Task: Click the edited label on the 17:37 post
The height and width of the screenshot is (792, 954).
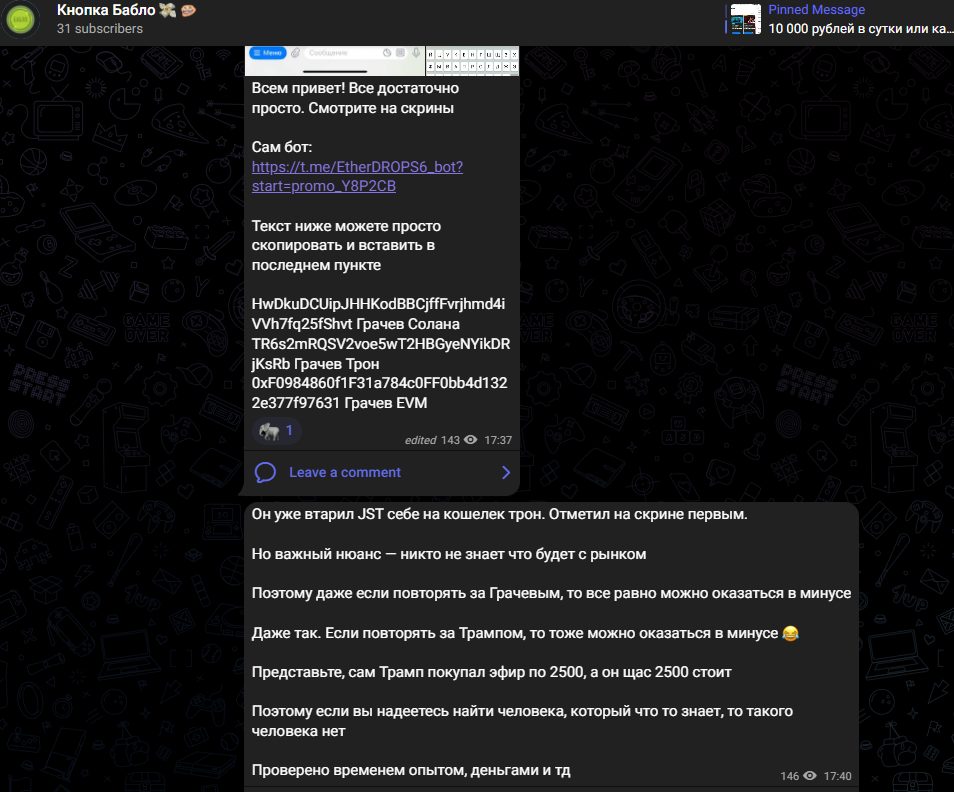Action: tap(420, 440)
